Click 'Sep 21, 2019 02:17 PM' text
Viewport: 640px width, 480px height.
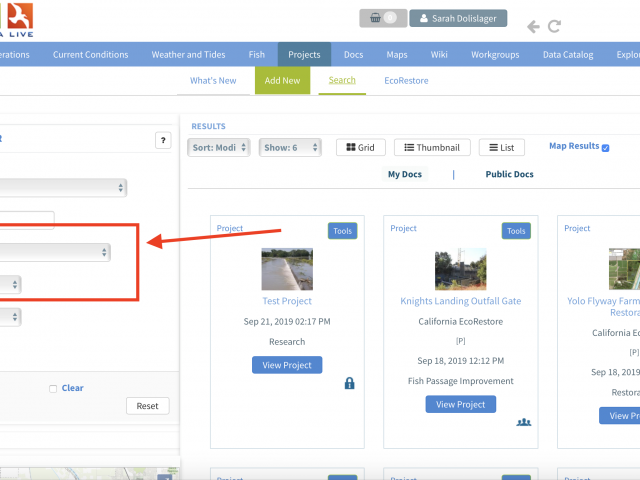pyautogui.click(x=287, y=322)
